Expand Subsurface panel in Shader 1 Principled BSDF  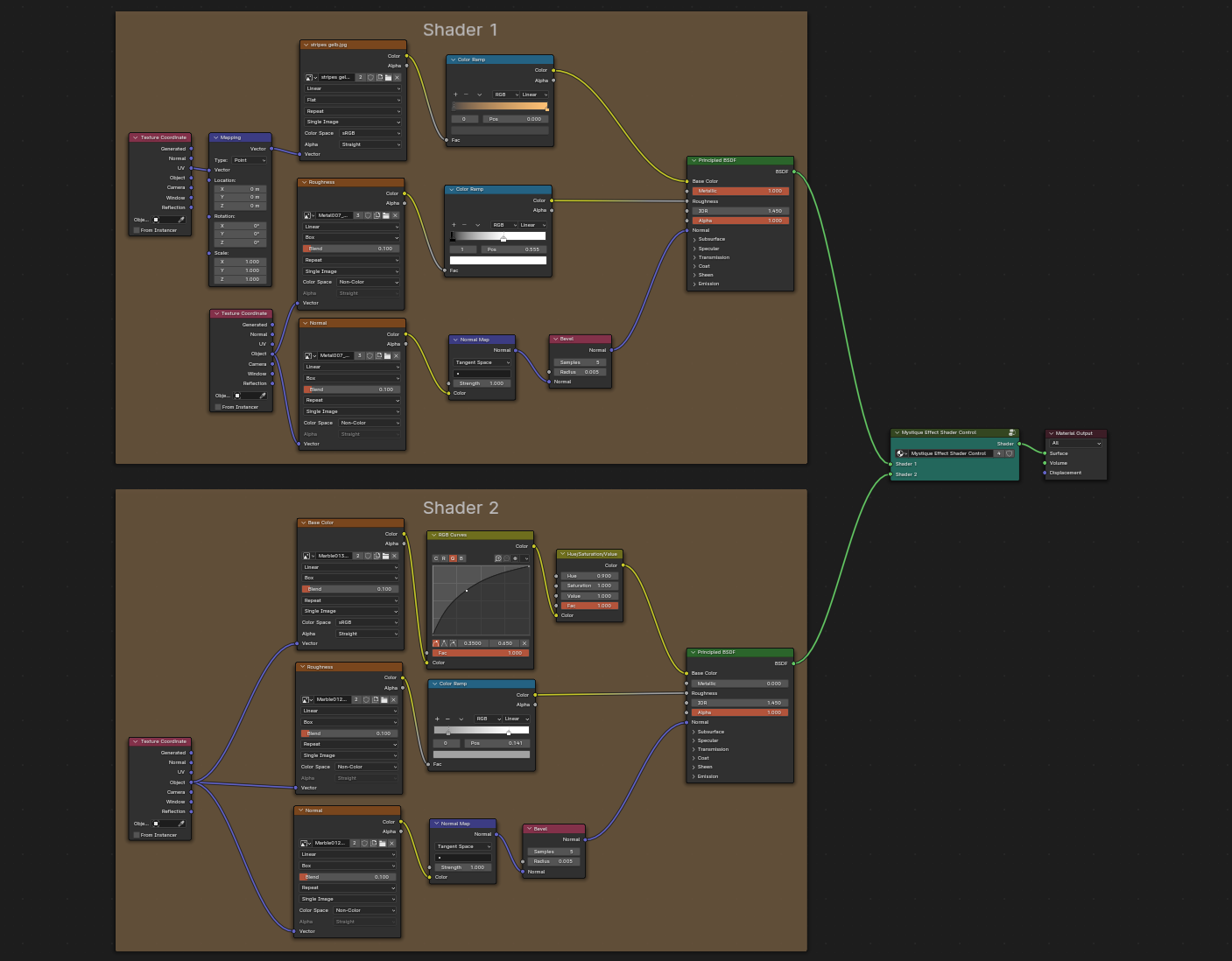point(711,239)
